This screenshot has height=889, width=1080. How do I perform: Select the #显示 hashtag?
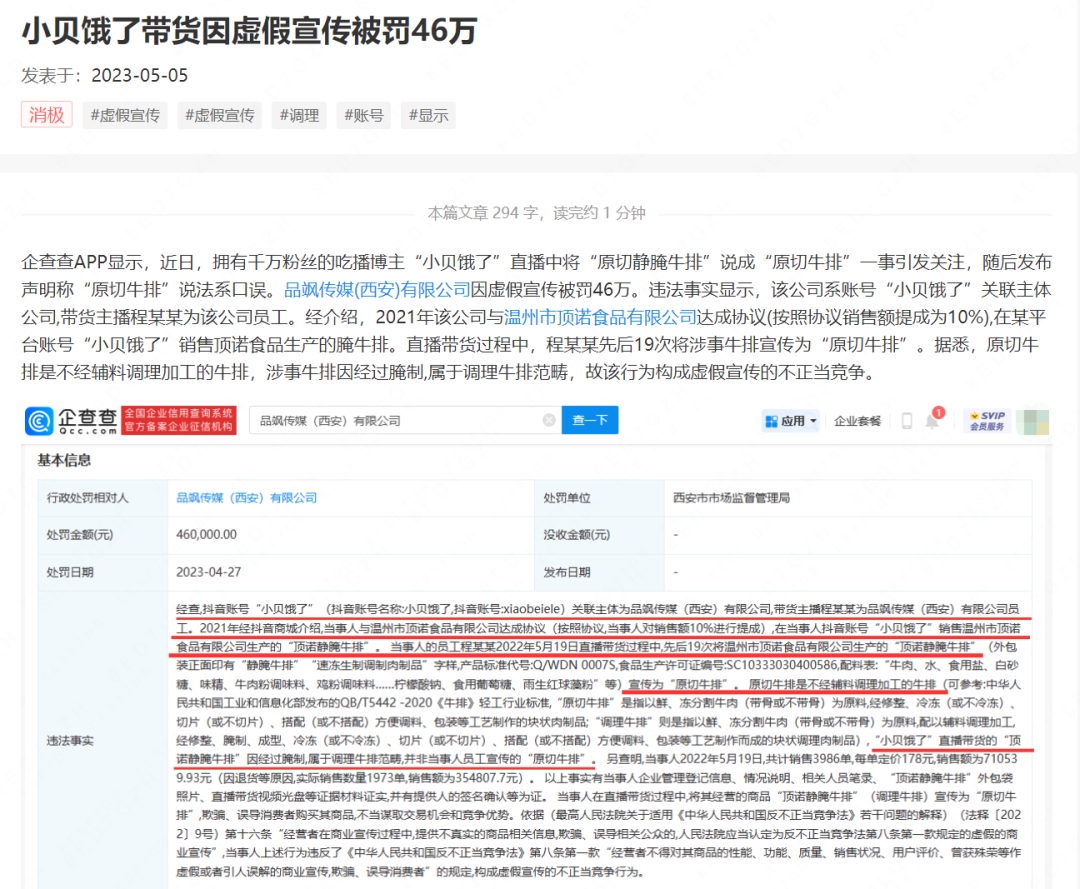[x=428, y=115]
